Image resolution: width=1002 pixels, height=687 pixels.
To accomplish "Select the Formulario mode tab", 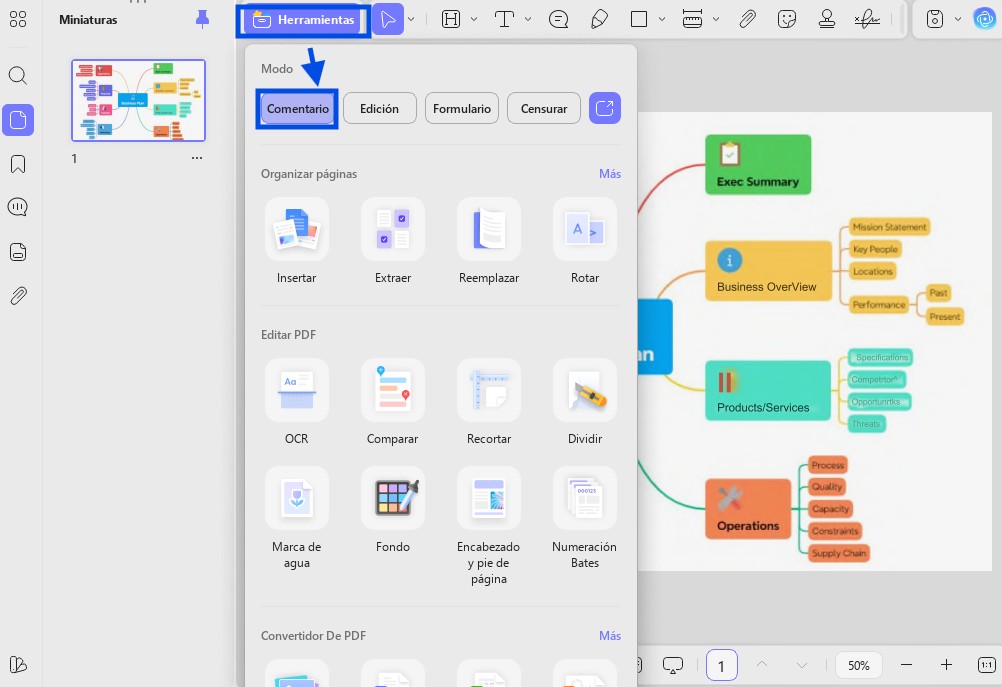I will [462, 109].
